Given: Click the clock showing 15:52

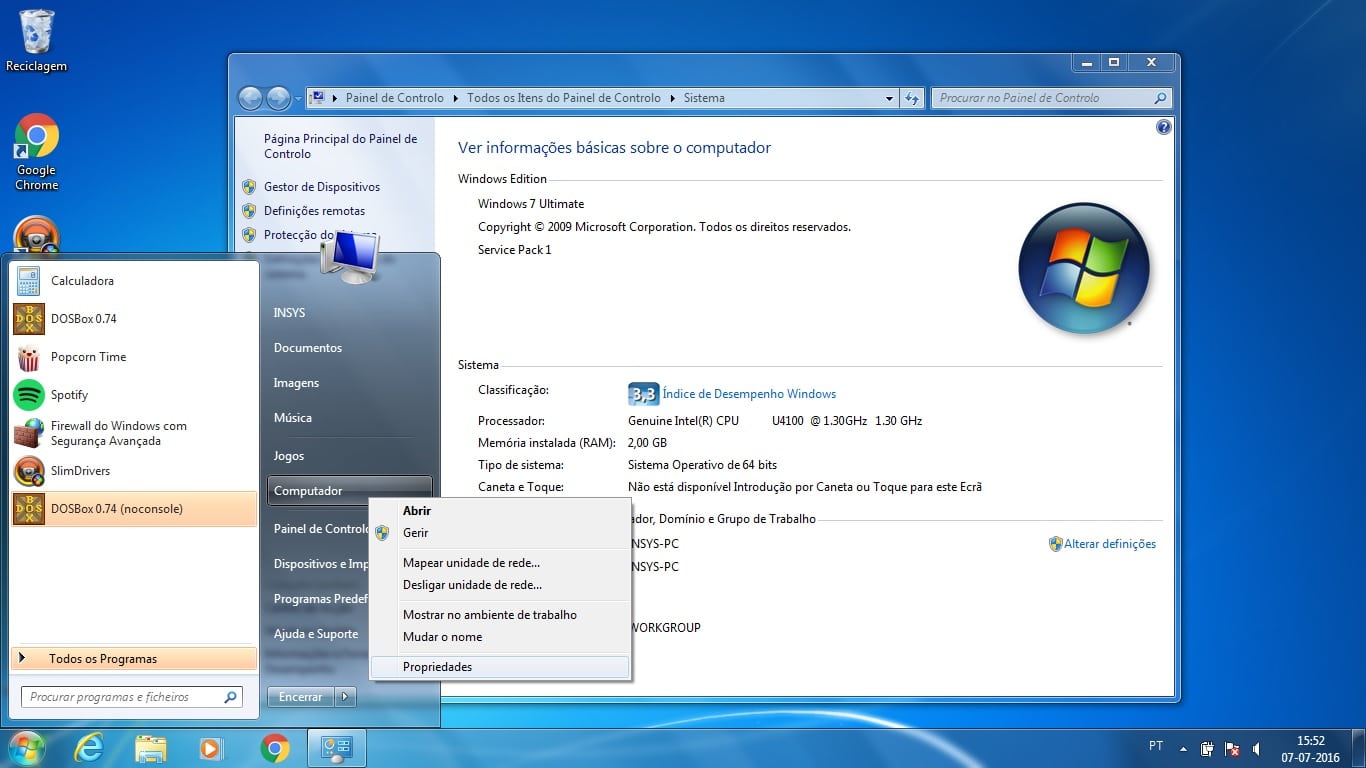Looking at the screenshot, I should [x=1310, y=741].
